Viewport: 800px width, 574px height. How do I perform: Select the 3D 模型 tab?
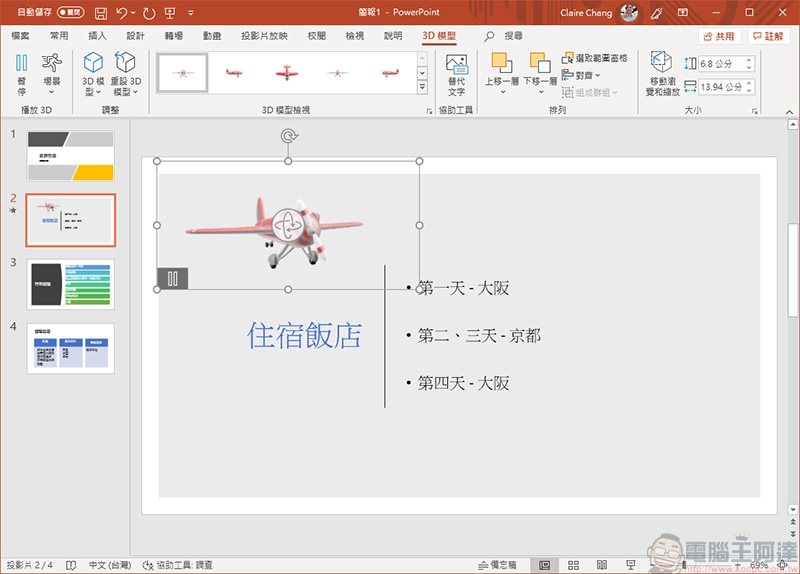439,36
